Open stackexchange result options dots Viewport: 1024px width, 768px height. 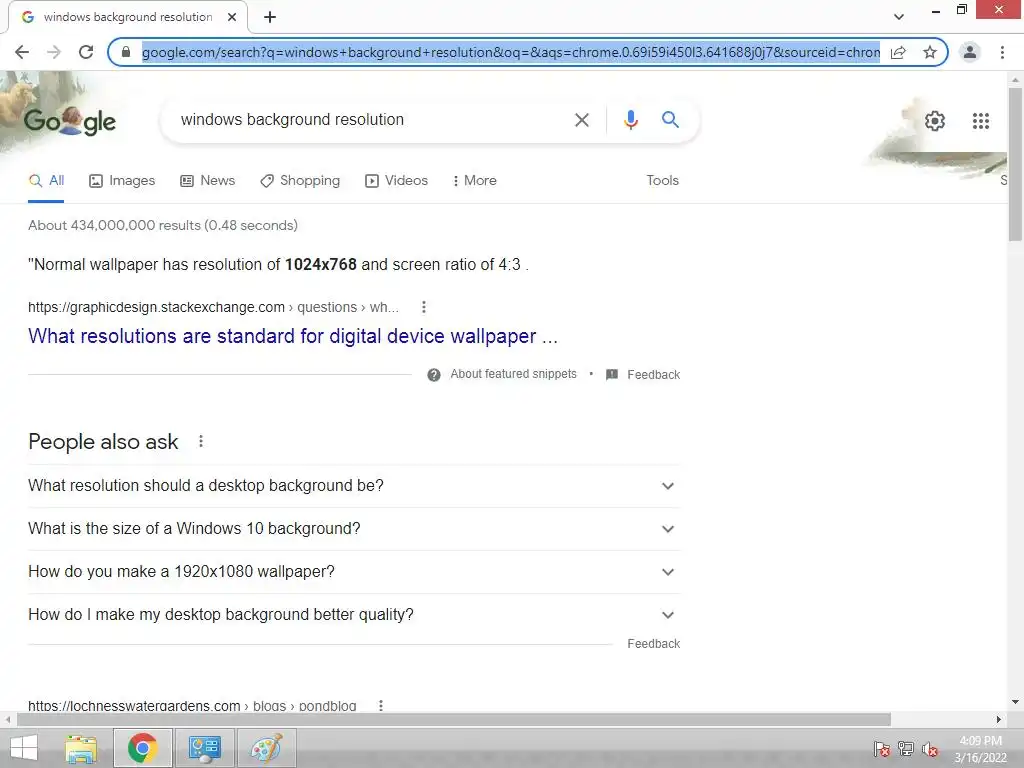pos(424,307)
